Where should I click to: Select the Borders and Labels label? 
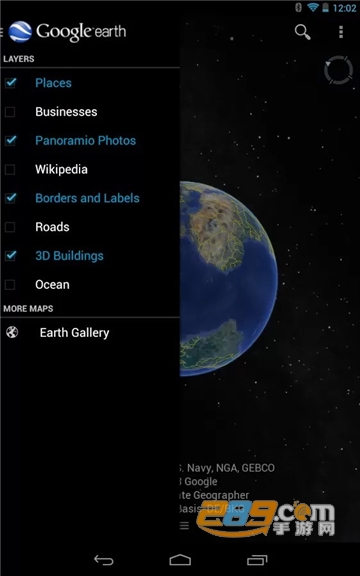click(x=87, y=198)
